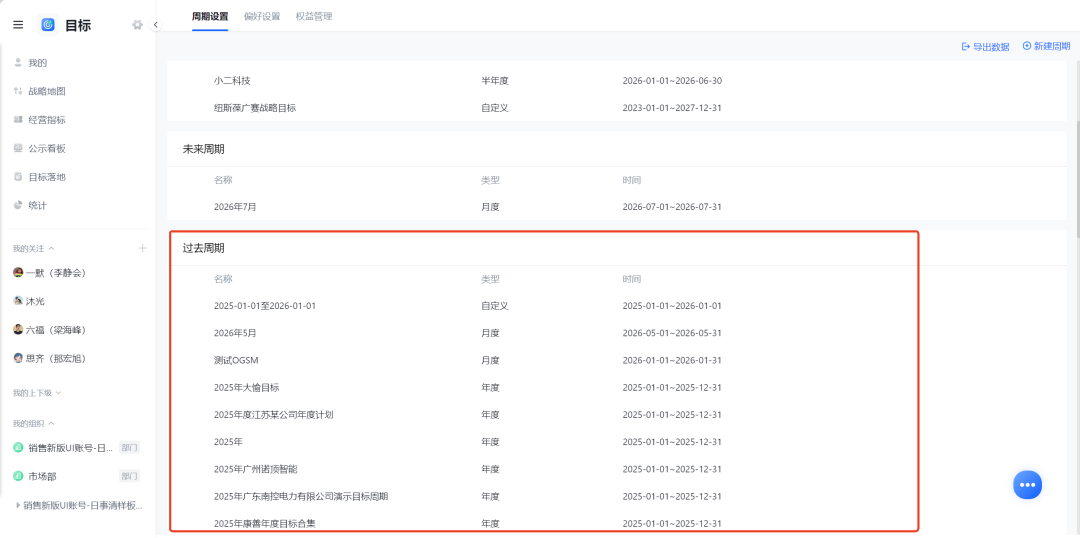Click the 经营指标 icon

19,120
